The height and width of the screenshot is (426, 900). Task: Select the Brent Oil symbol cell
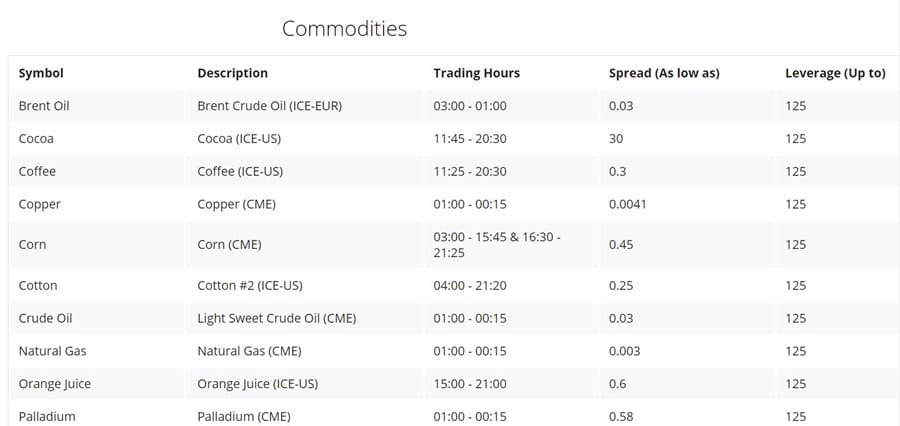pos(44,106)
